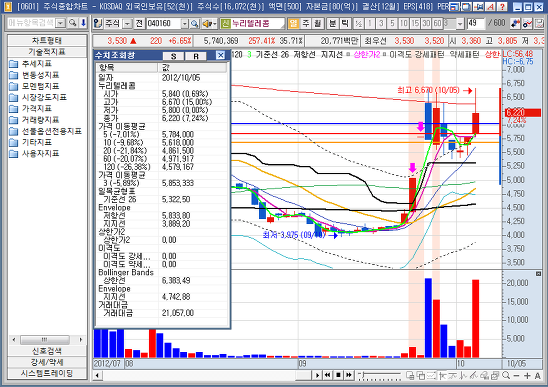Open the 강세/약세 tab
Viewport: 548px width, 387px height.
click(x=47, y=362)
